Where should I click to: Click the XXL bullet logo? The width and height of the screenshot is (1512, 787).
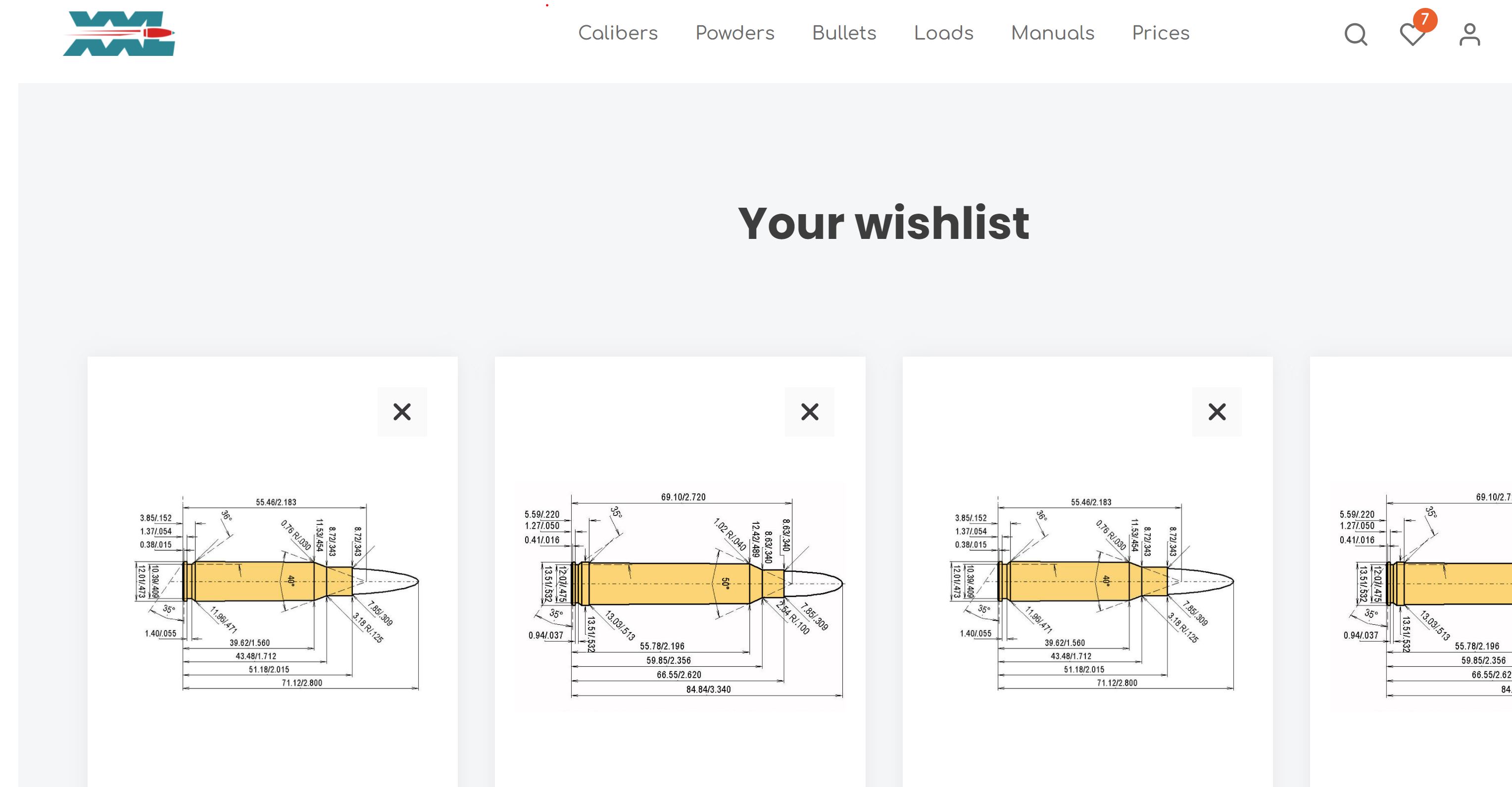click(119, 34)
